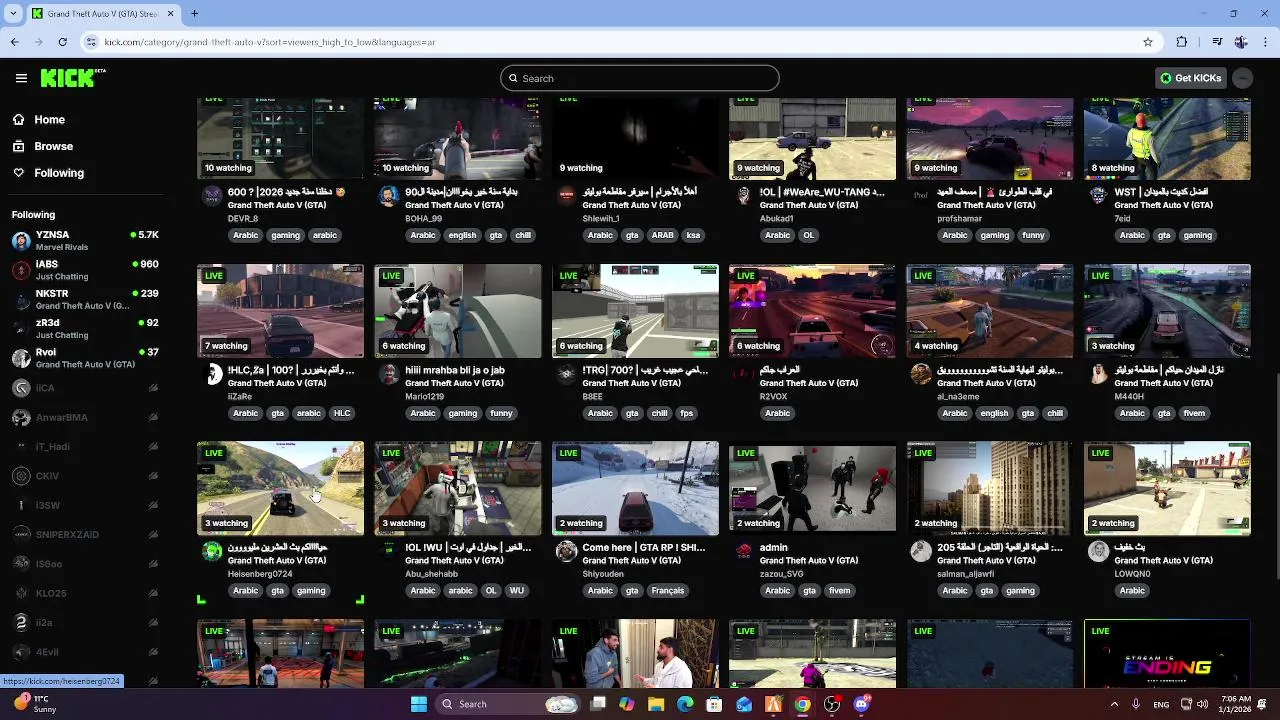The image size is (1280, 720).
Task: Open Discord from the taskbar
Action: (862, 704)
